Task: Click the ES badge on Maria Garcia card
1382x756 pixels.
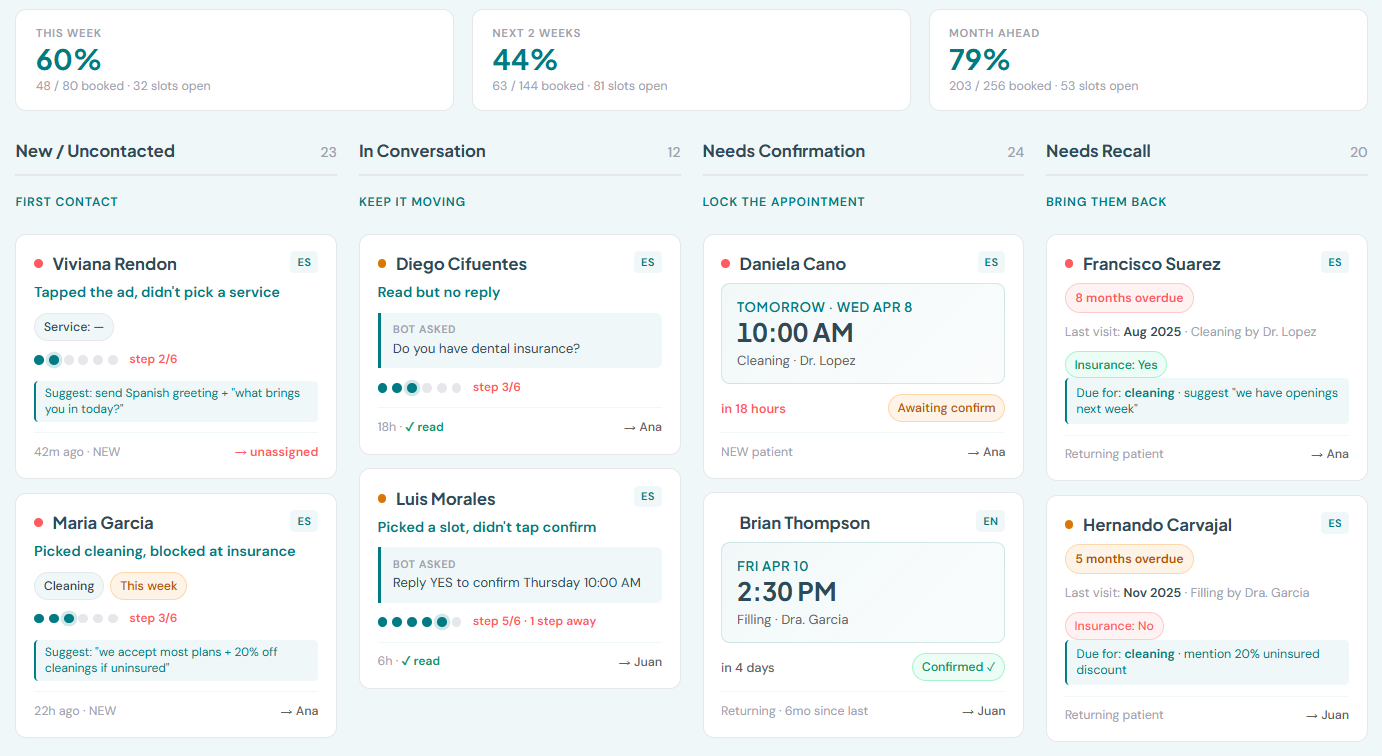Action: point(304,521)
